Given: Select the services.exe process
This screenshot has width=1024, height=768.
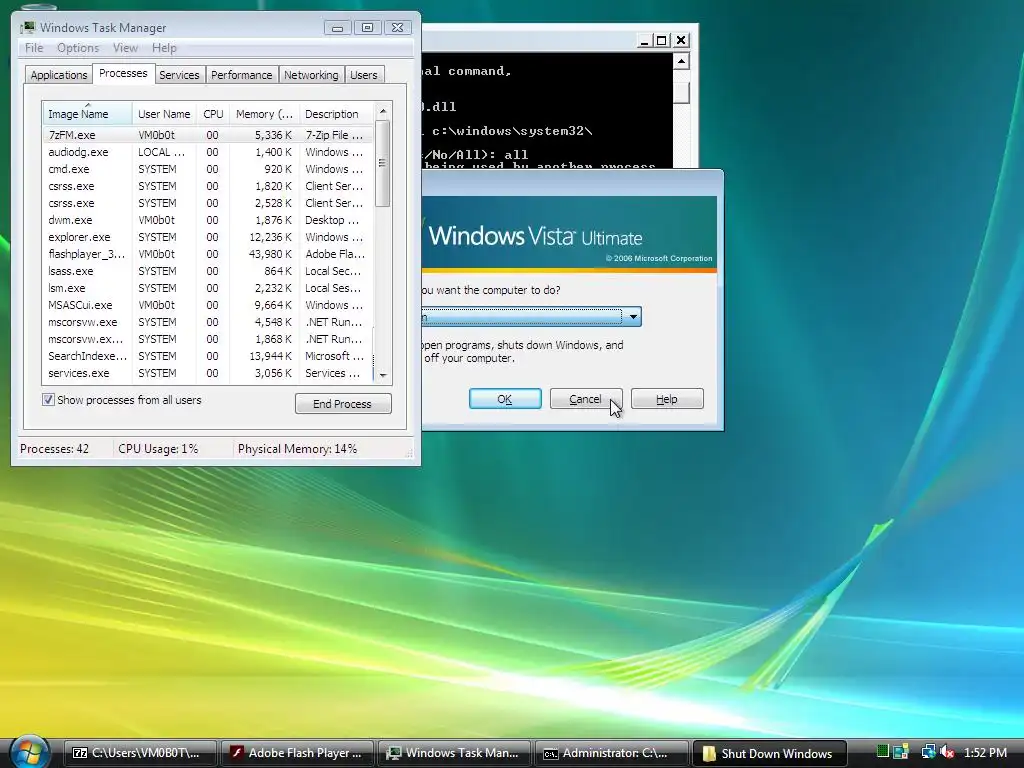Looking at the screenshot, I should pyautogui.click(x=208, y=372).
